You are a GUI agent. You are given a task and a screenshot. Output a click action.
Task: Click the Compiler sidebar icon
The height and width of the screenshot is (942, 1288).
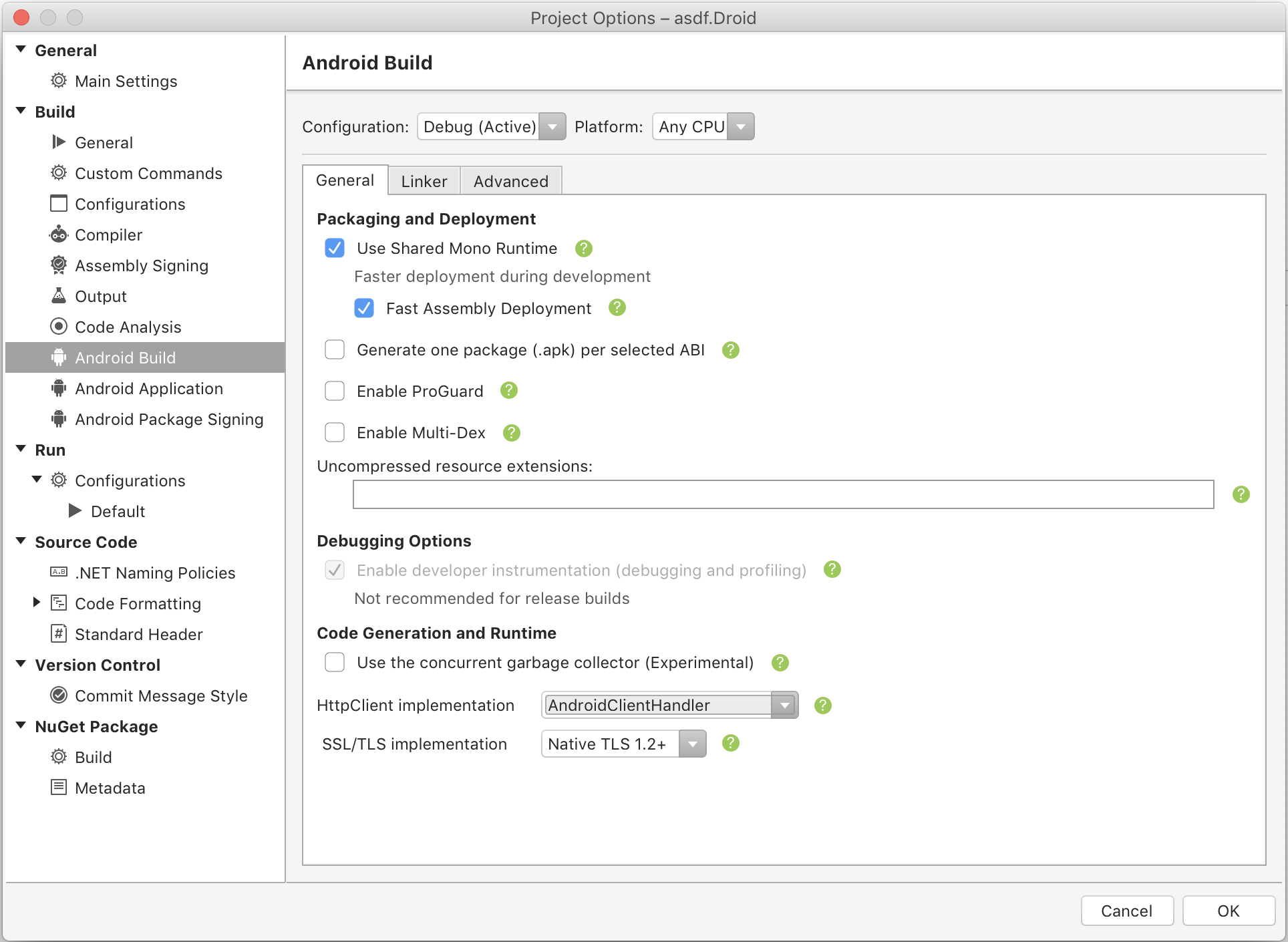pos(59,234)
